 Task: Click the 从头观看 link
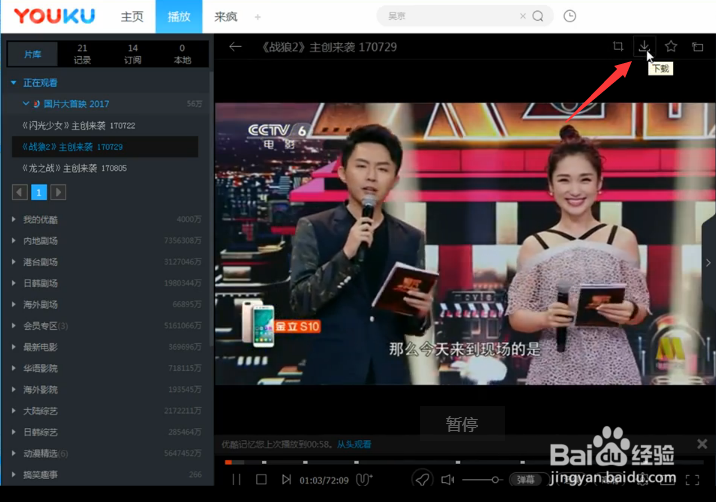point(354,444)
